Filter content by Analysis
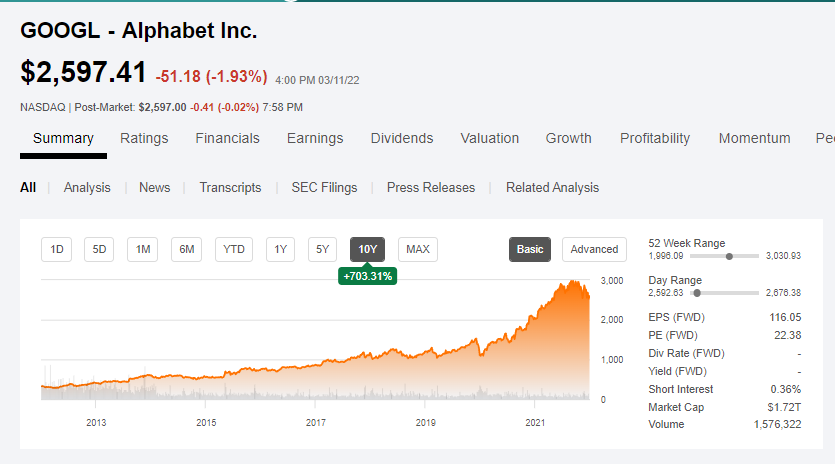 [x=87, y=188]
